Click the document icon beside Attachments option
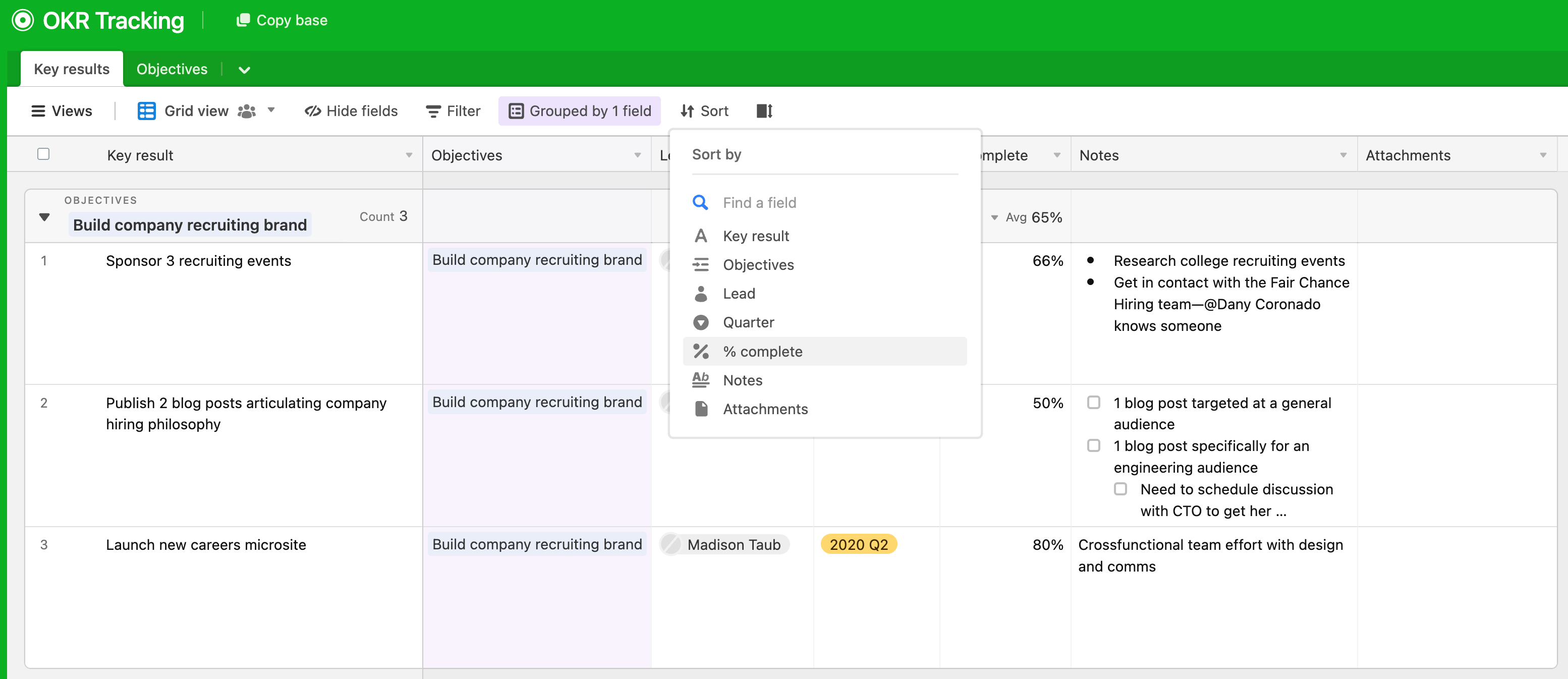This screenshot has height=679, width=1568. point(701,409)
